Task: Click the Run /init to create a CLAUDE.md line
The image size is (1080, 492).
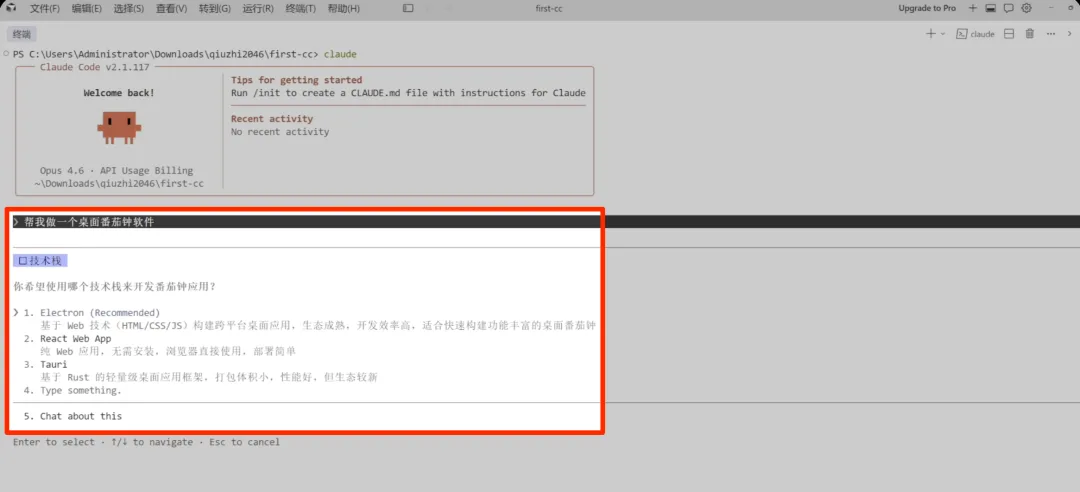Action: (x=408, y=93)
